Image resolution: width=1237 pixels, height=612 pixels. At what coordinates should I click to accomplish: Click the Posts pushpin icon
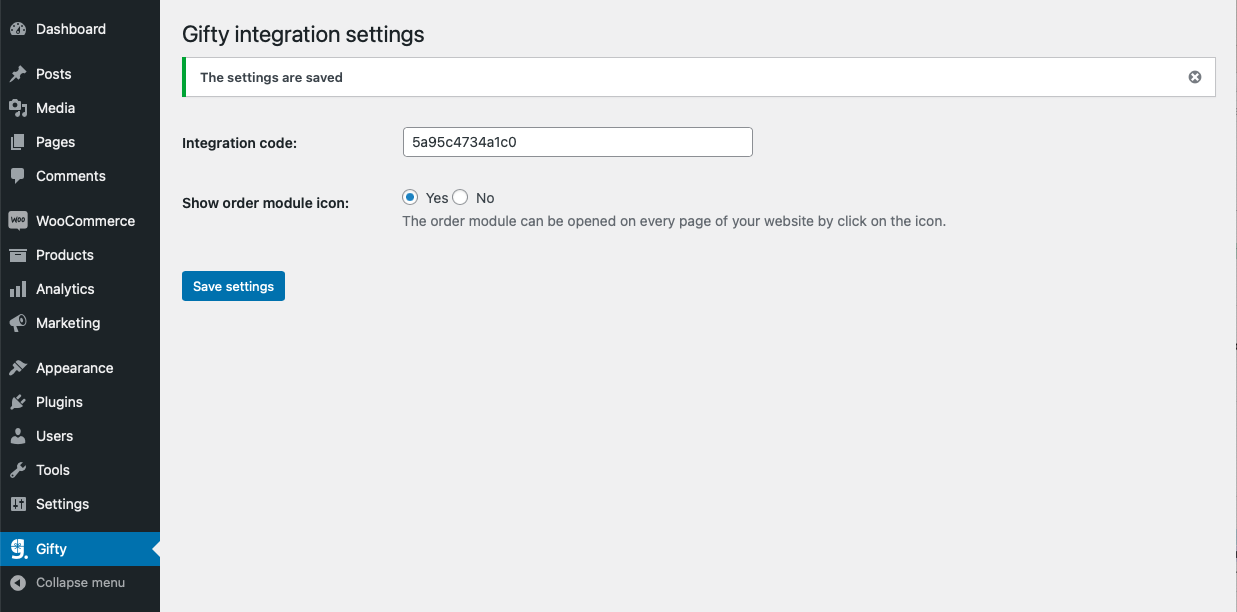(18, 74)
